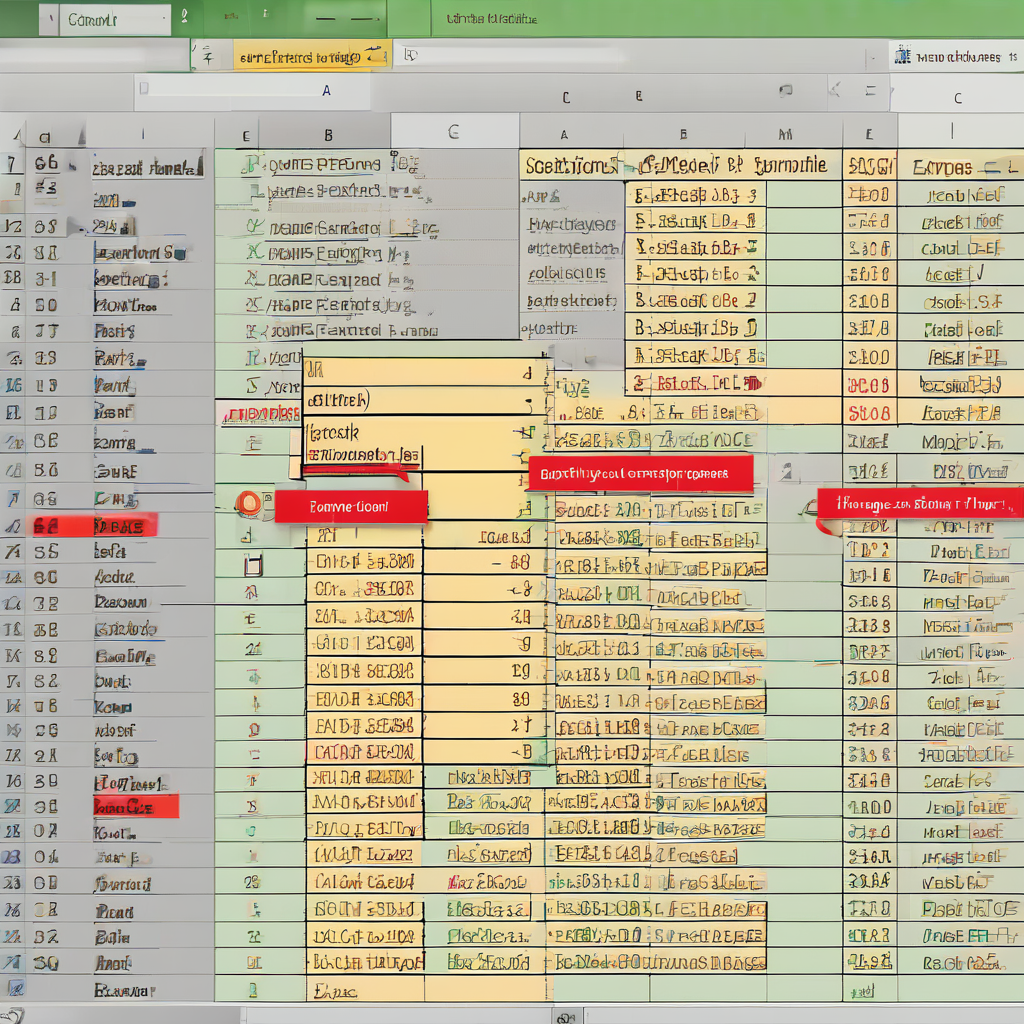Image resolution: width=1024 pixels, height=1024 pixels.
Task: Open the arrow left of the title-bar tab
Action: tap(48, 20)
